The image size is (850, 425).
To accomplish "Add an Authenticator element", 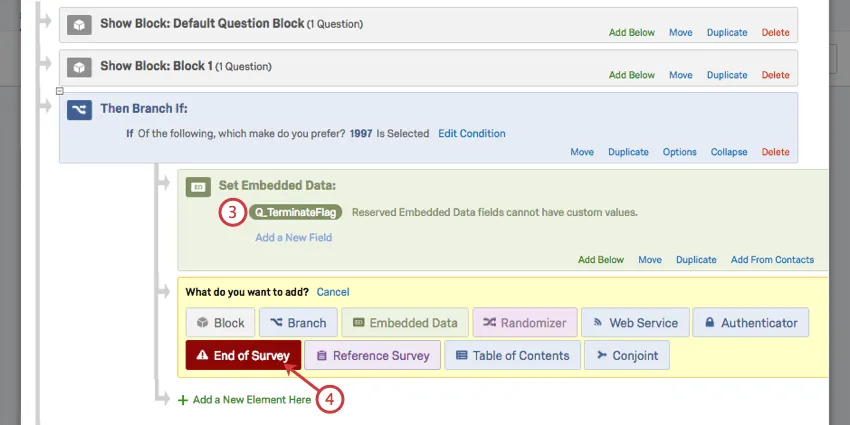I will point(751,323).
